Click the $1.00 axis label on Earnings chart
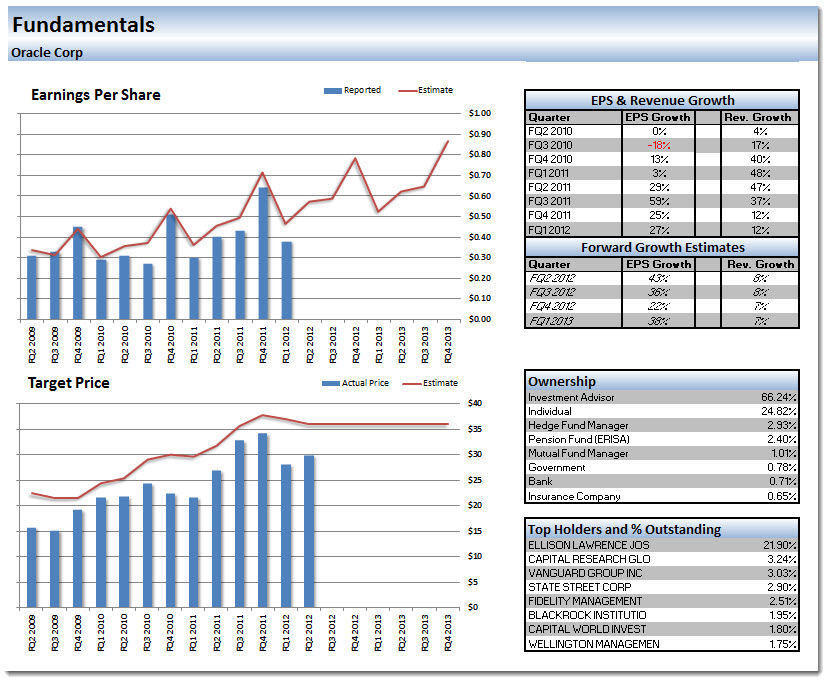The height and width of the screenshot is (681, 828). coord(479,113)
